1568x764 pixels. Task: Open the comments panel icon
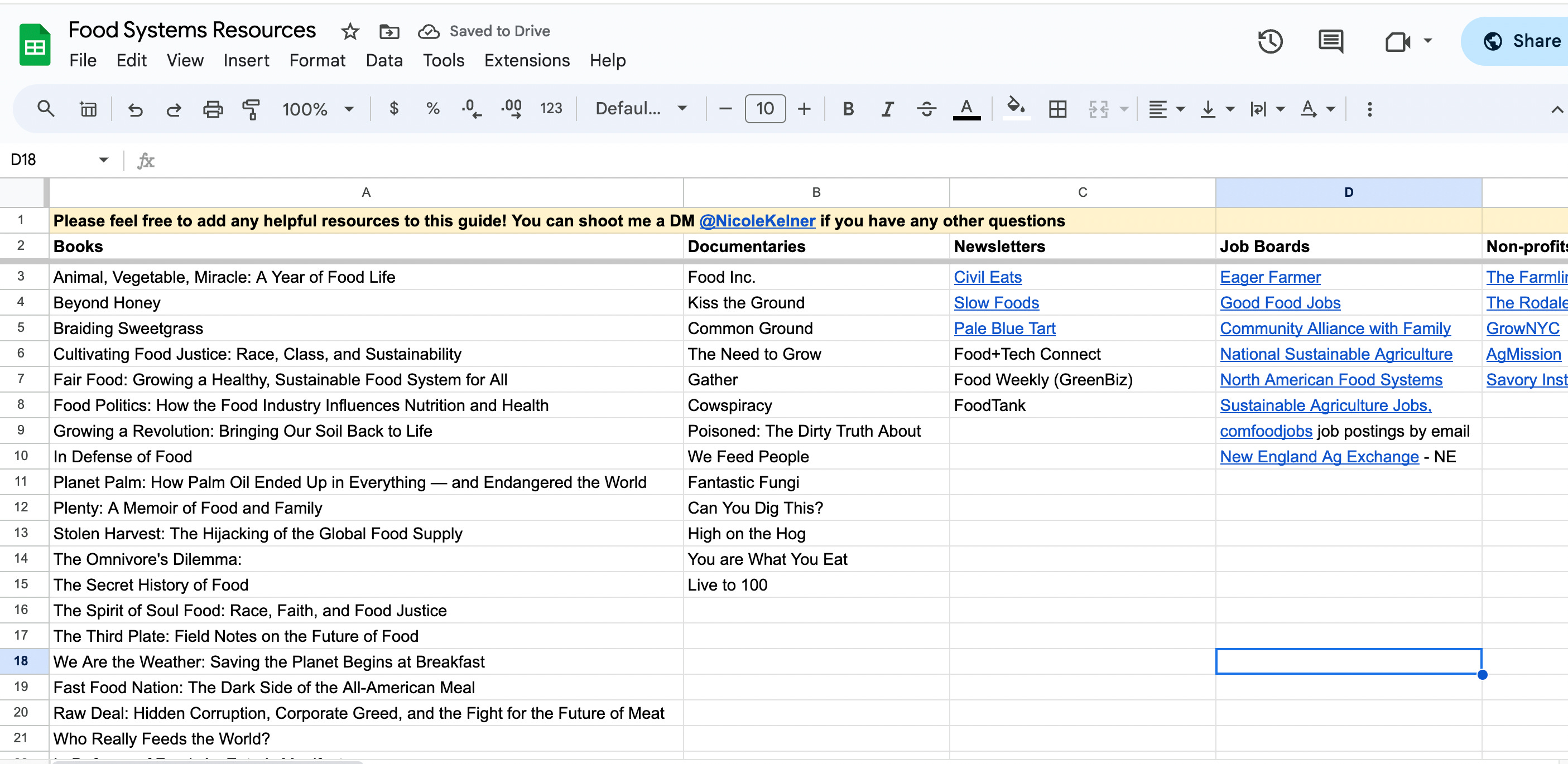coord(1331,41)
